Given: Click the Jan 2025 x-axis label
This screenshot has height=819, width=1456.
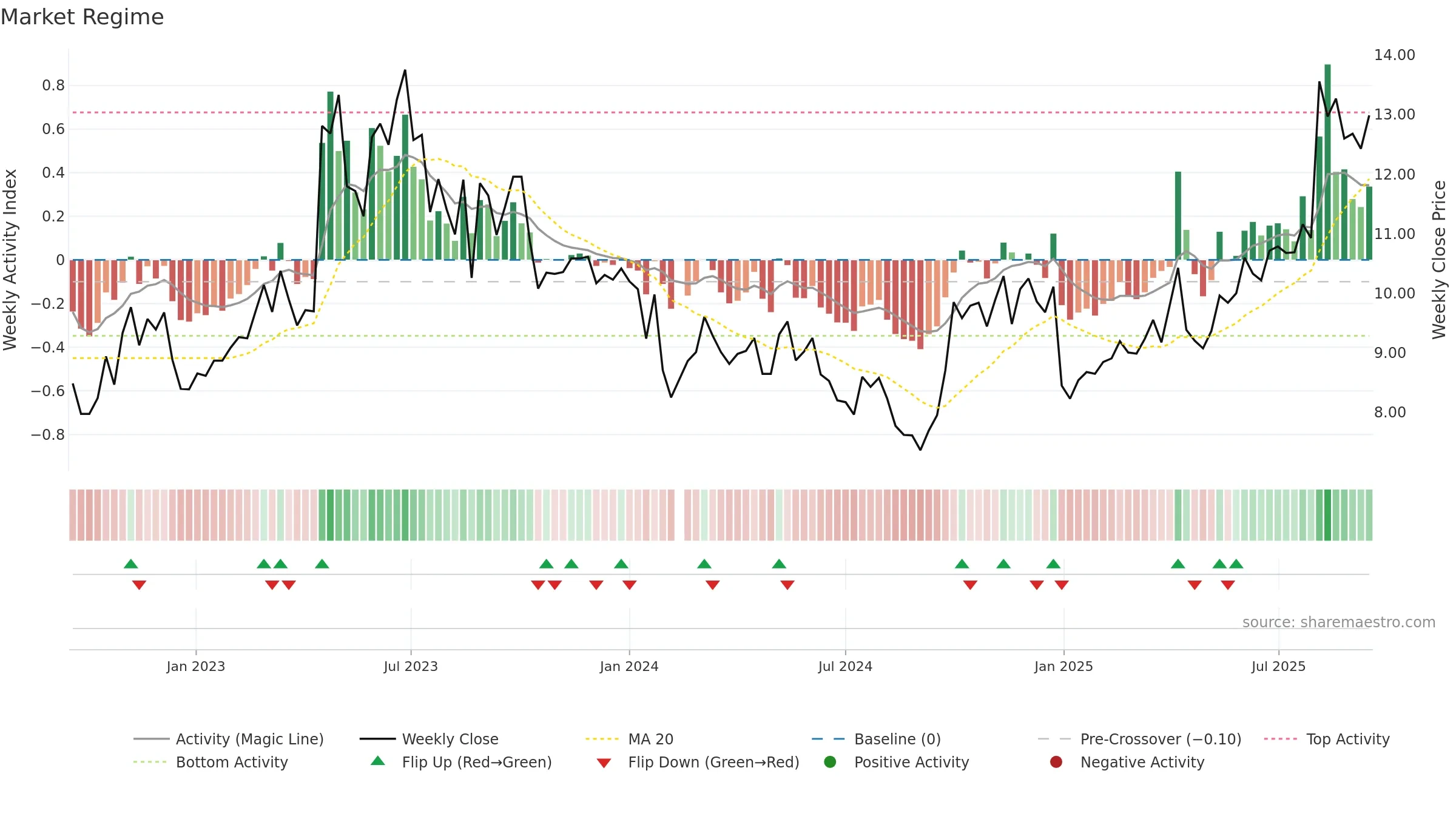Looking at the screenshot, I should click(x=1063, y=666).
